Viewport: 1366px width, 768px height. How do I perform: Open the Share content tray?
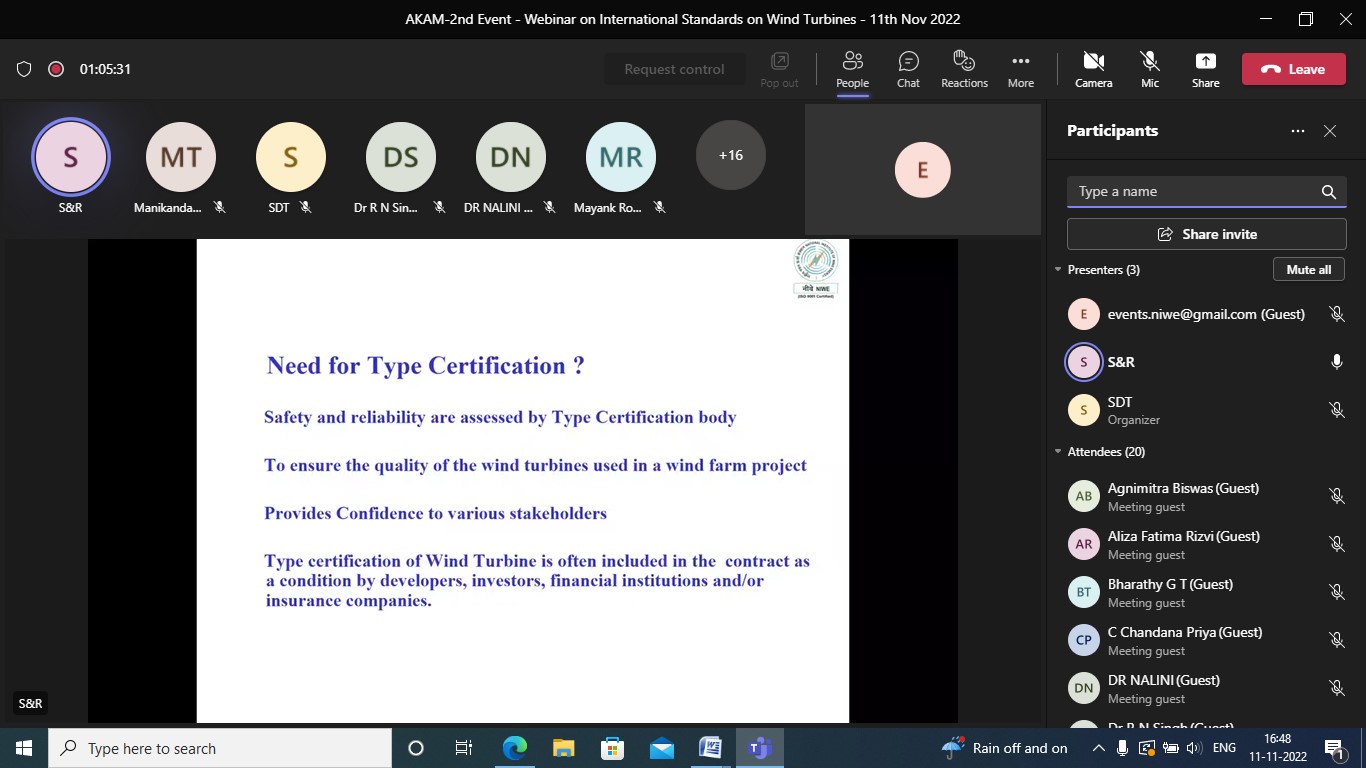1205,69
